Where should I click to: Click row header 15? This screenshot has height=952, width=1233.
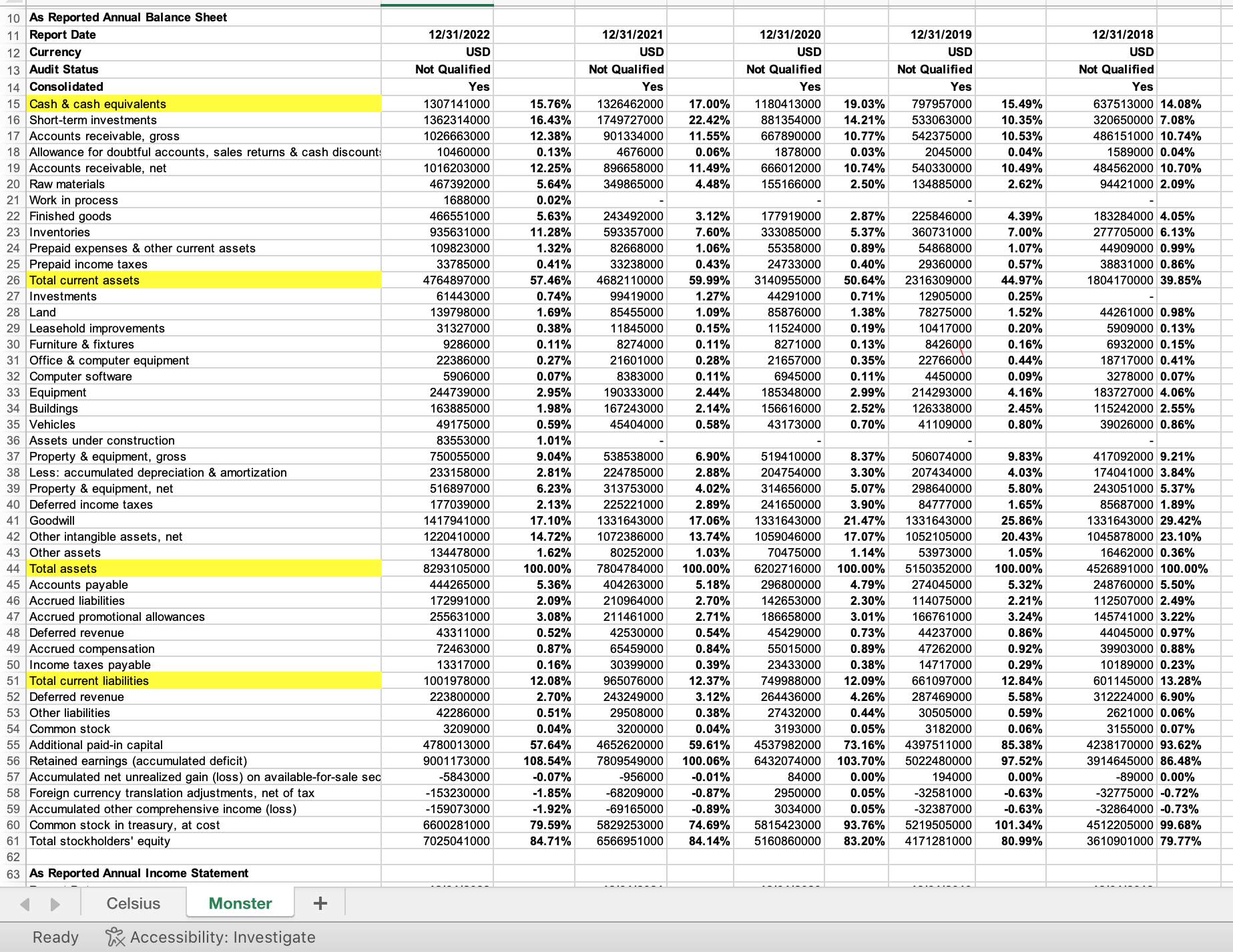coord(13,104)
